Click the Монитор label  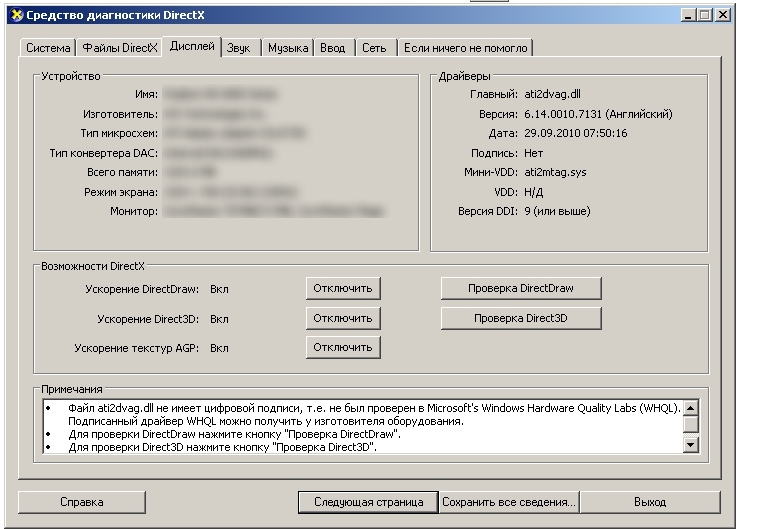(x=134, y=212)
